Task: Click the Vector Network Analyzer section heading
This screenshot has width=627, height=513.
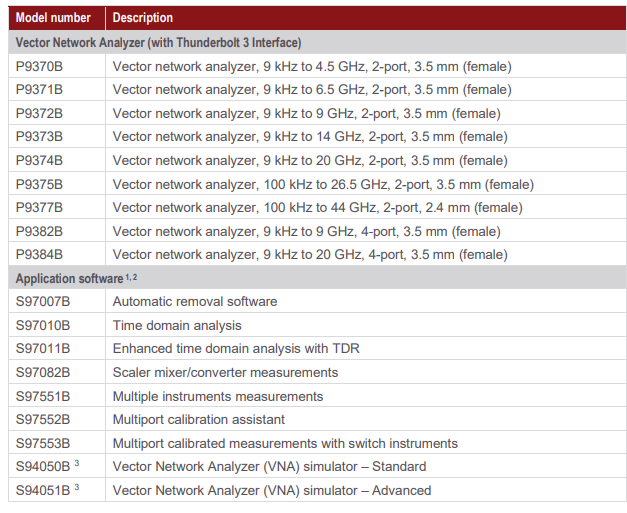Action: pyautogui.click(x=158, y=42)
